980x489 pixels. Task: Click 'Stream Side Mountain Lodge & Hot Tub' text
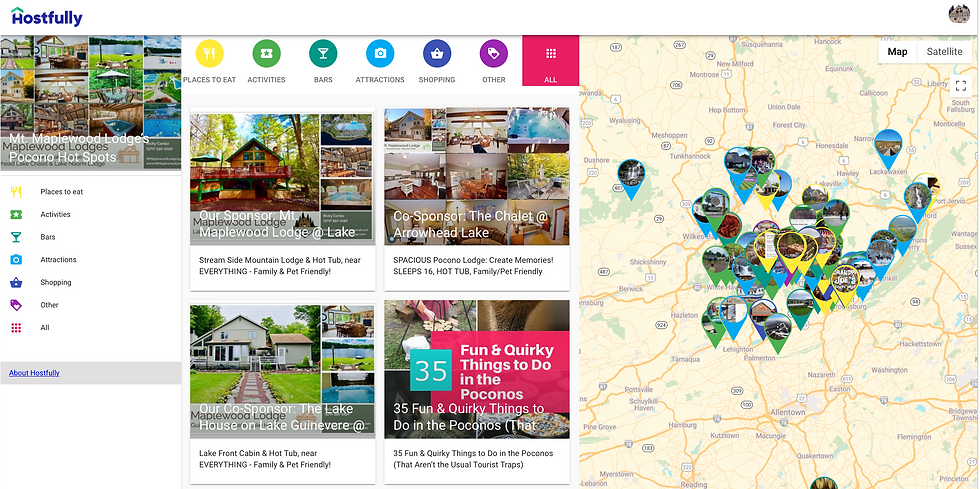point(279,266)
